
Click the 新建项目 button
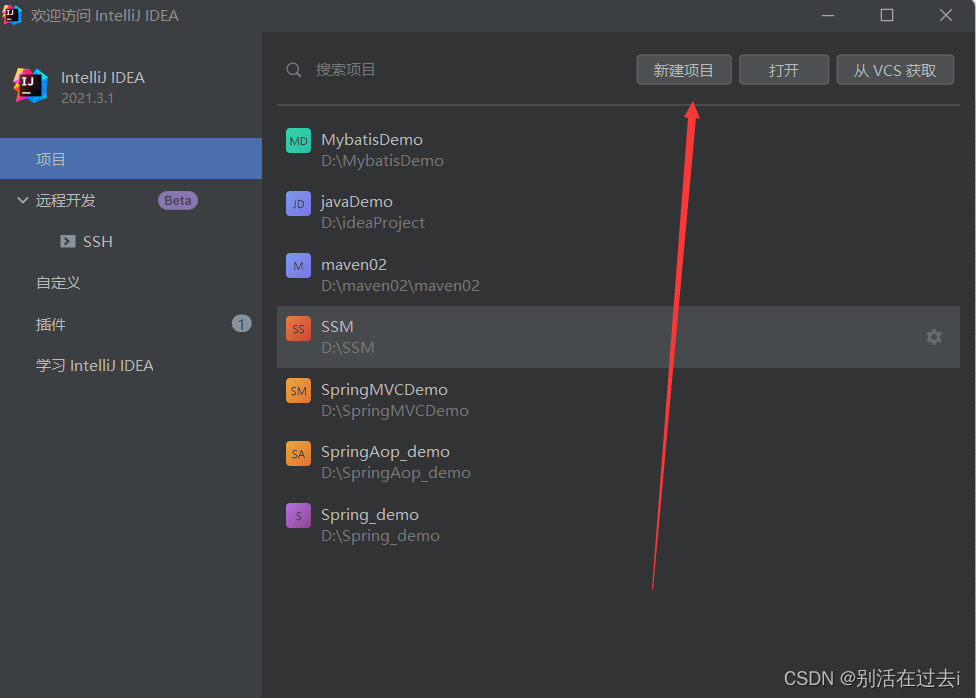click(x=683, y=70)
